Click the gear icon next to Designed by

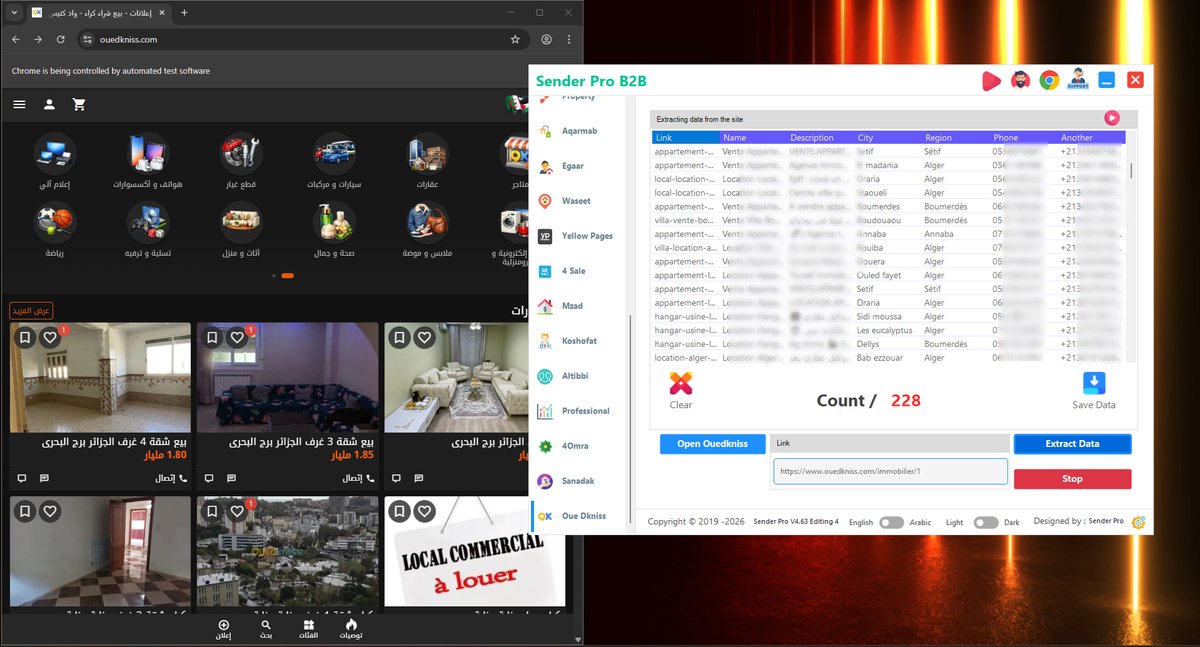(x=1138, y=522)
